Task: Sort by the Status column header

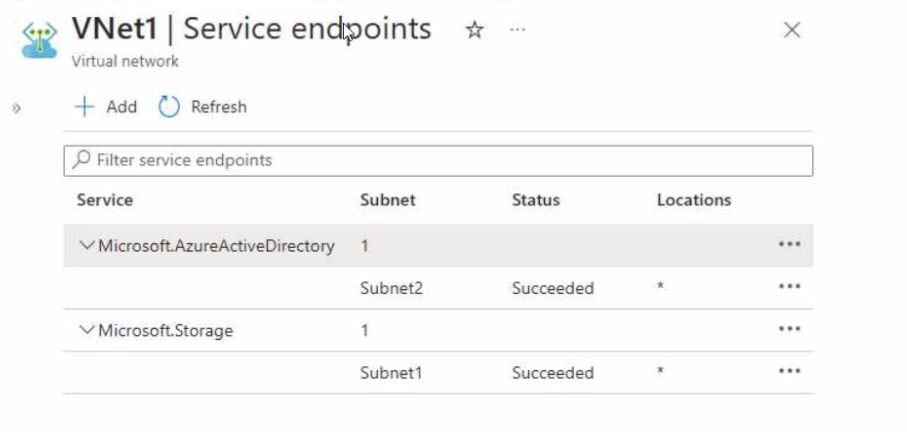Action: (x=536, y=200)
